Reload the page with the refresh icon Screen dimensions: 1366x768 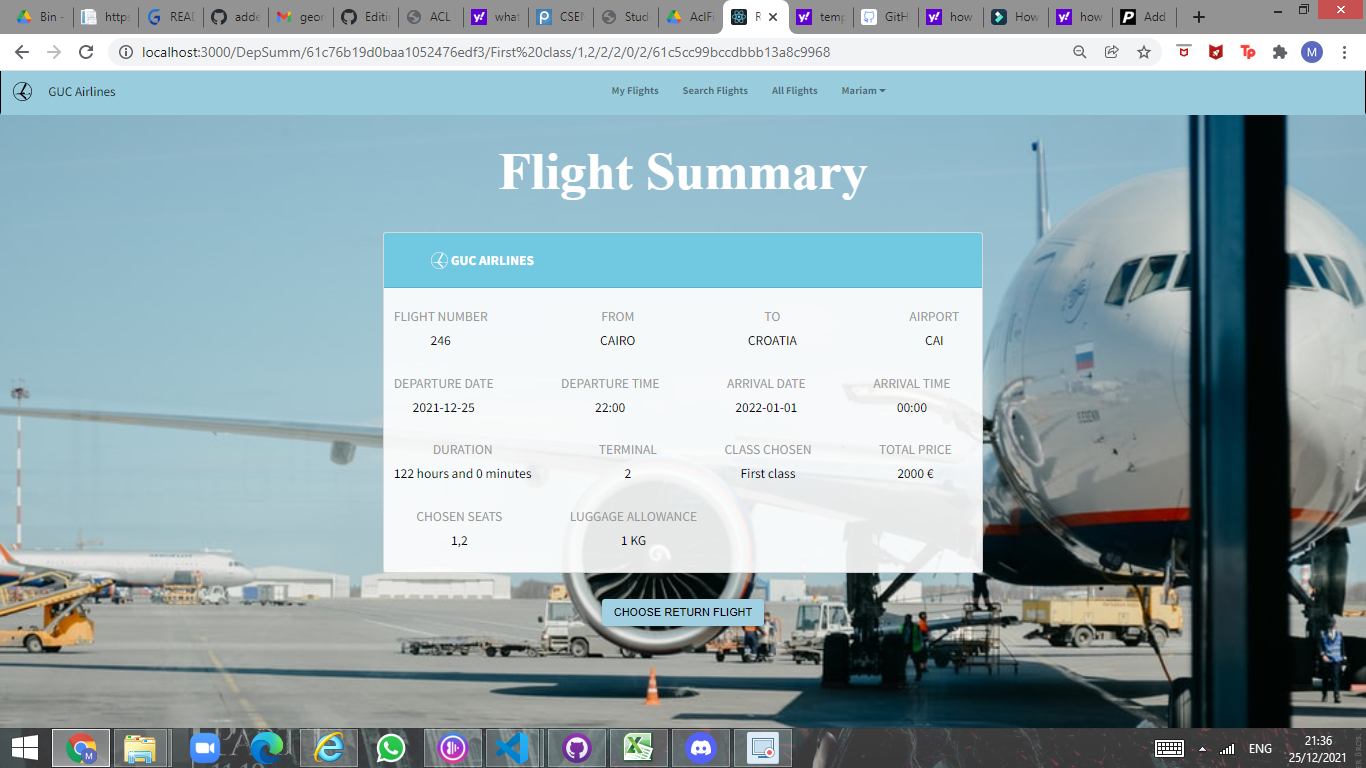[86, 52]
